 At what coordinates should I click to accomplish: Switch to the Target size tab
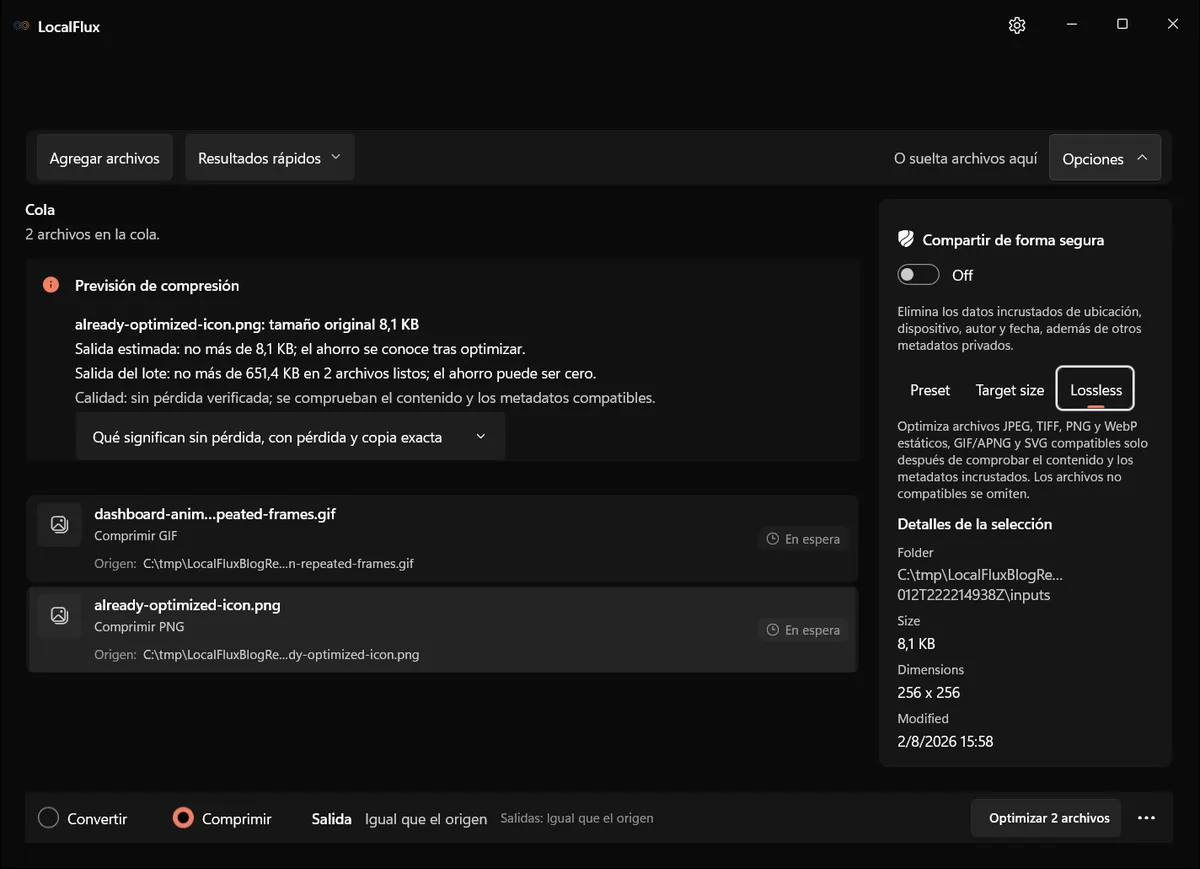click(1010, 390)
